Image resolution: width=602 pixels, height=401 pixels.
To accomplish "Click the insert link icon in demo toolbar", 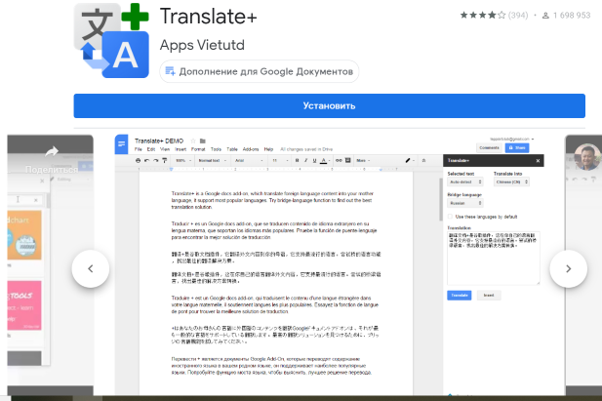I will click(x=339, y=161).
